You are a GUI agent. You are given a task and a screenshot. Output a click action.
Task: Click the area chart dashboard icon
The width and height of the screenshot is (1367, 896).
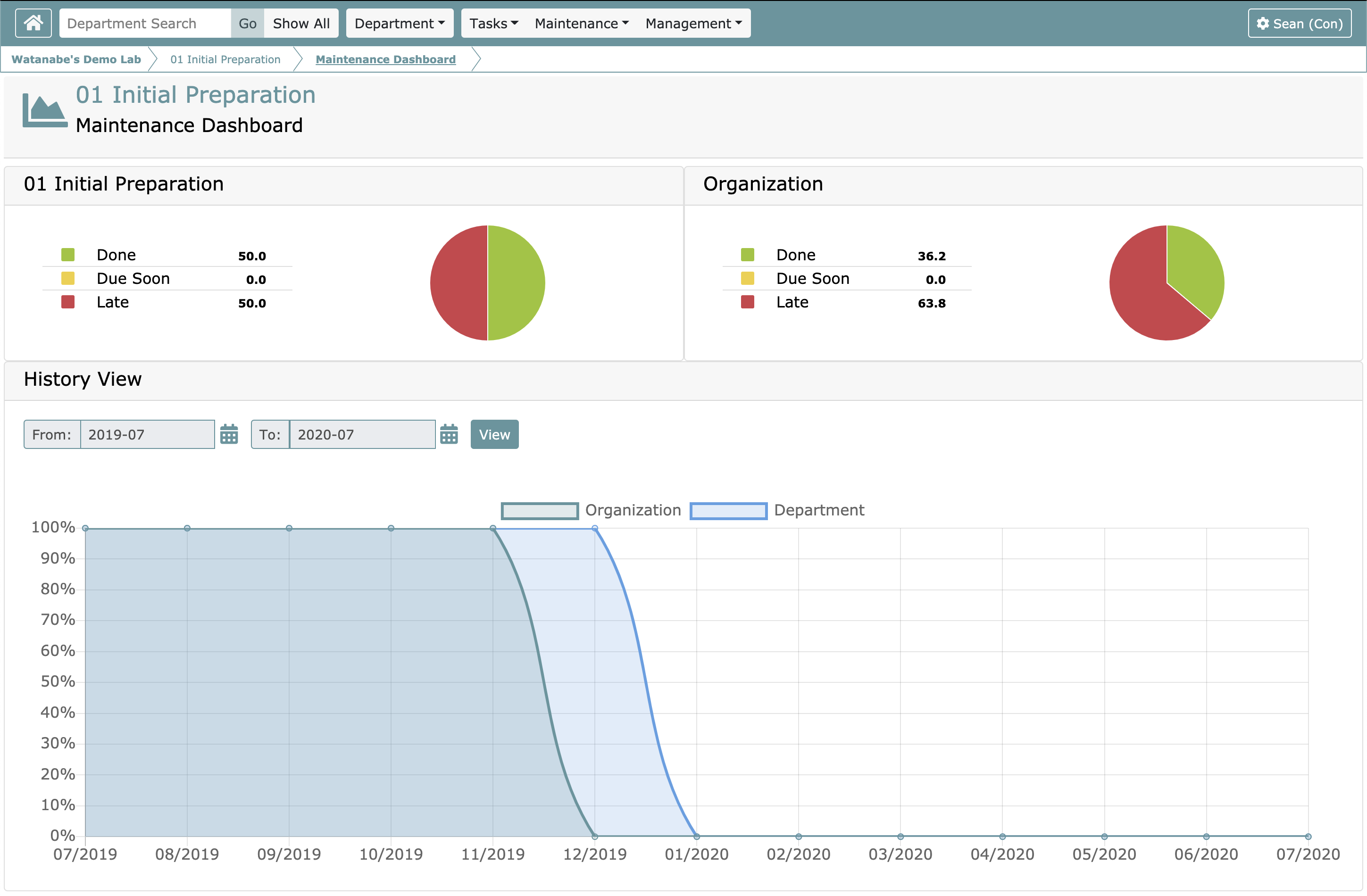click(x=45, y=110)
